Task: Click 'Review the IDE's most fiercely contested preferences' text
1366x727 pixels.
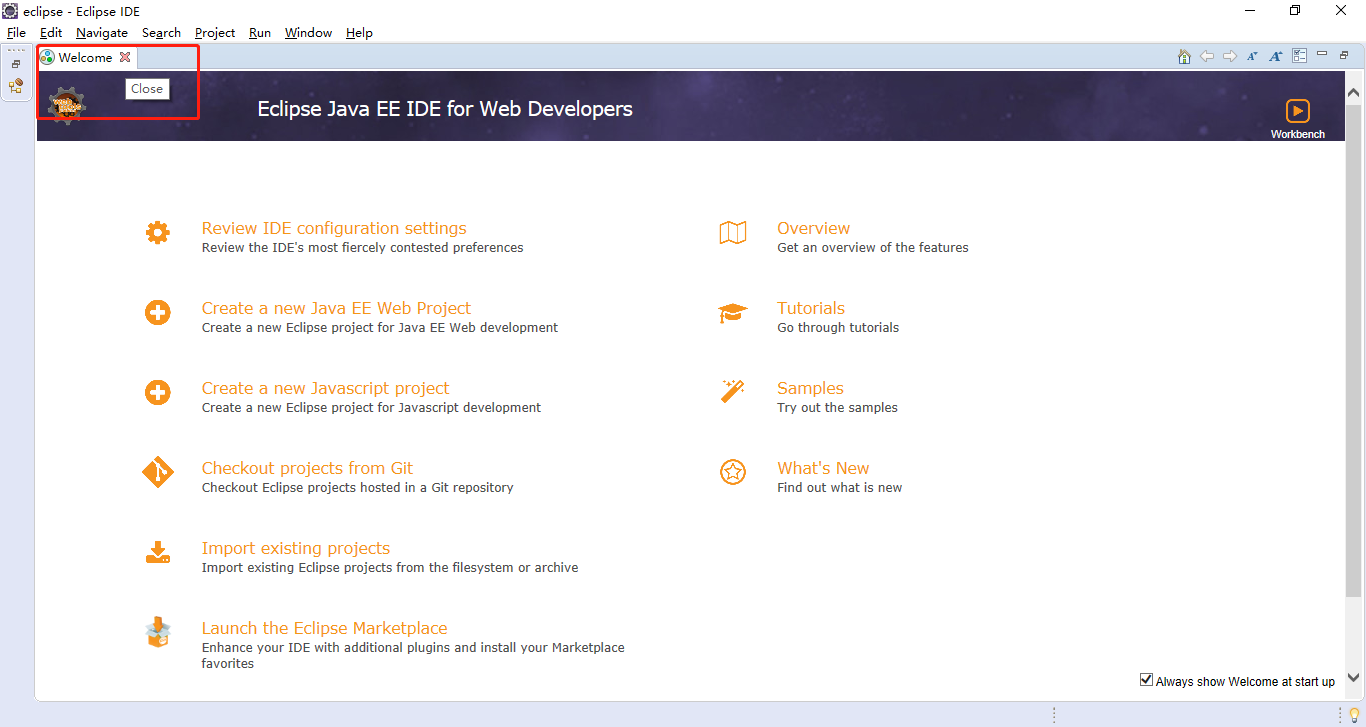Action: (x=362, y=247)
